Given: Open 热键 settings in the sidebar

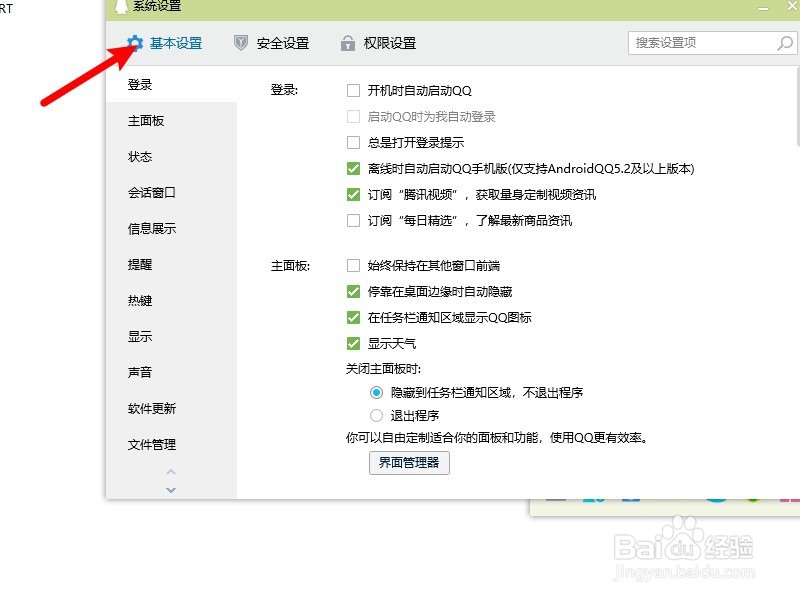Looking at the screenshot, I should (171, 301).
